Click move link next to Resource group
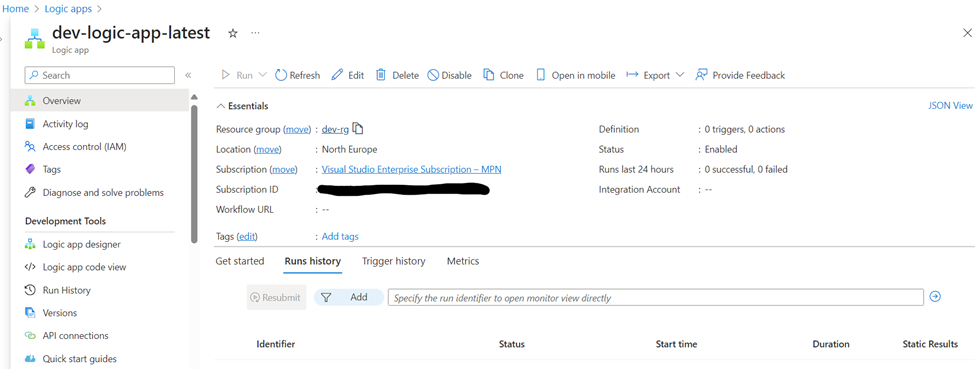Viewport: 975px width, 369px height. click(297, 129)
